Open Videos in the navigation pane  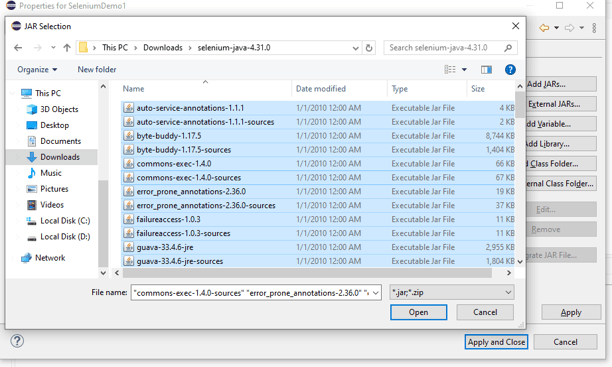52,205
